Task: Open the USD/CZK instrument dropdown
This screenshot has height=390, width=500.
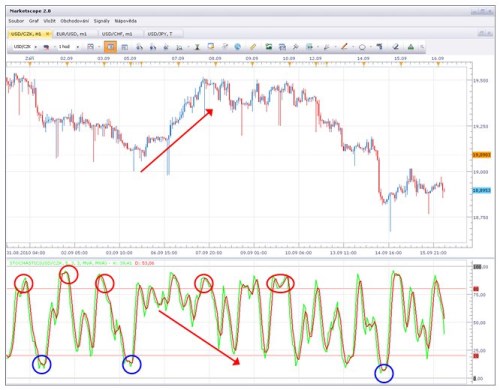Action: 25,47
